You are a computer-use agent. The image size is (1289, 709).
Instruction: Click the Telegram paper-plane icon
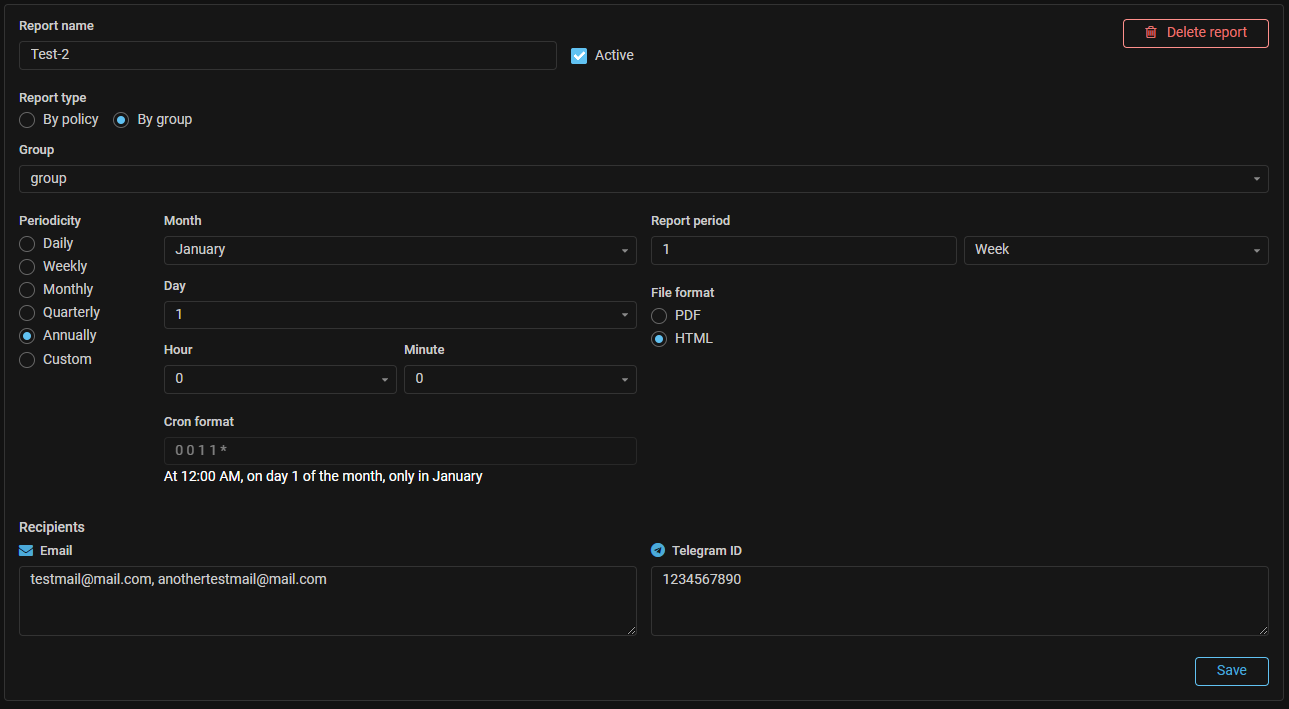(x=658, y=551)
